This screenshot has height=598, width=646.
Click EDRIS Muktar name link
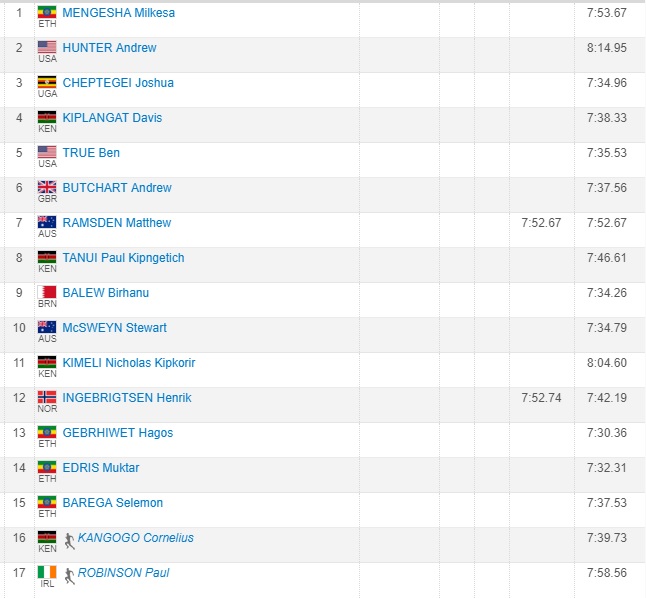click(x=101, y=468)
